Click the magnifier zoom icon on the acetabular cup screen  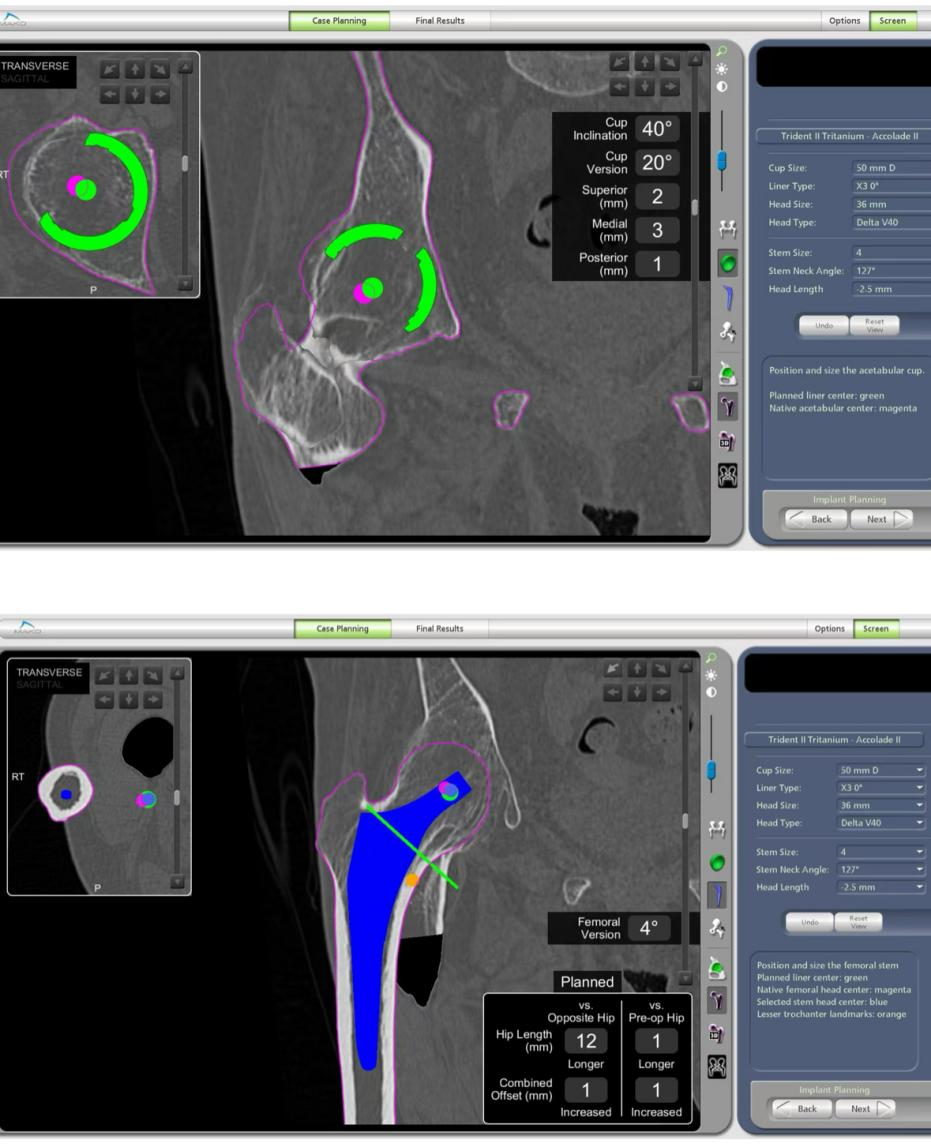pos(722,52)
